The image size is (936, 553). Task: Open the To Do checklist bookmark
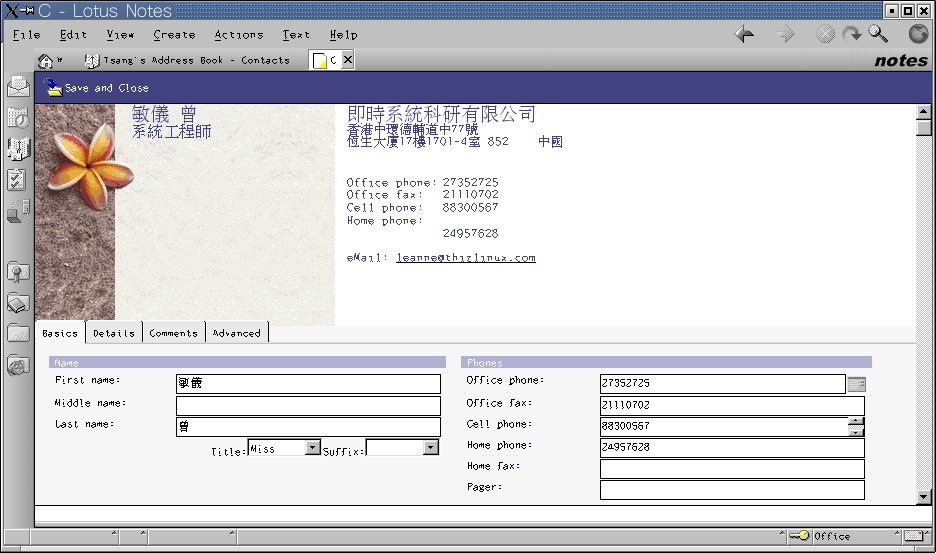[18, 180]
